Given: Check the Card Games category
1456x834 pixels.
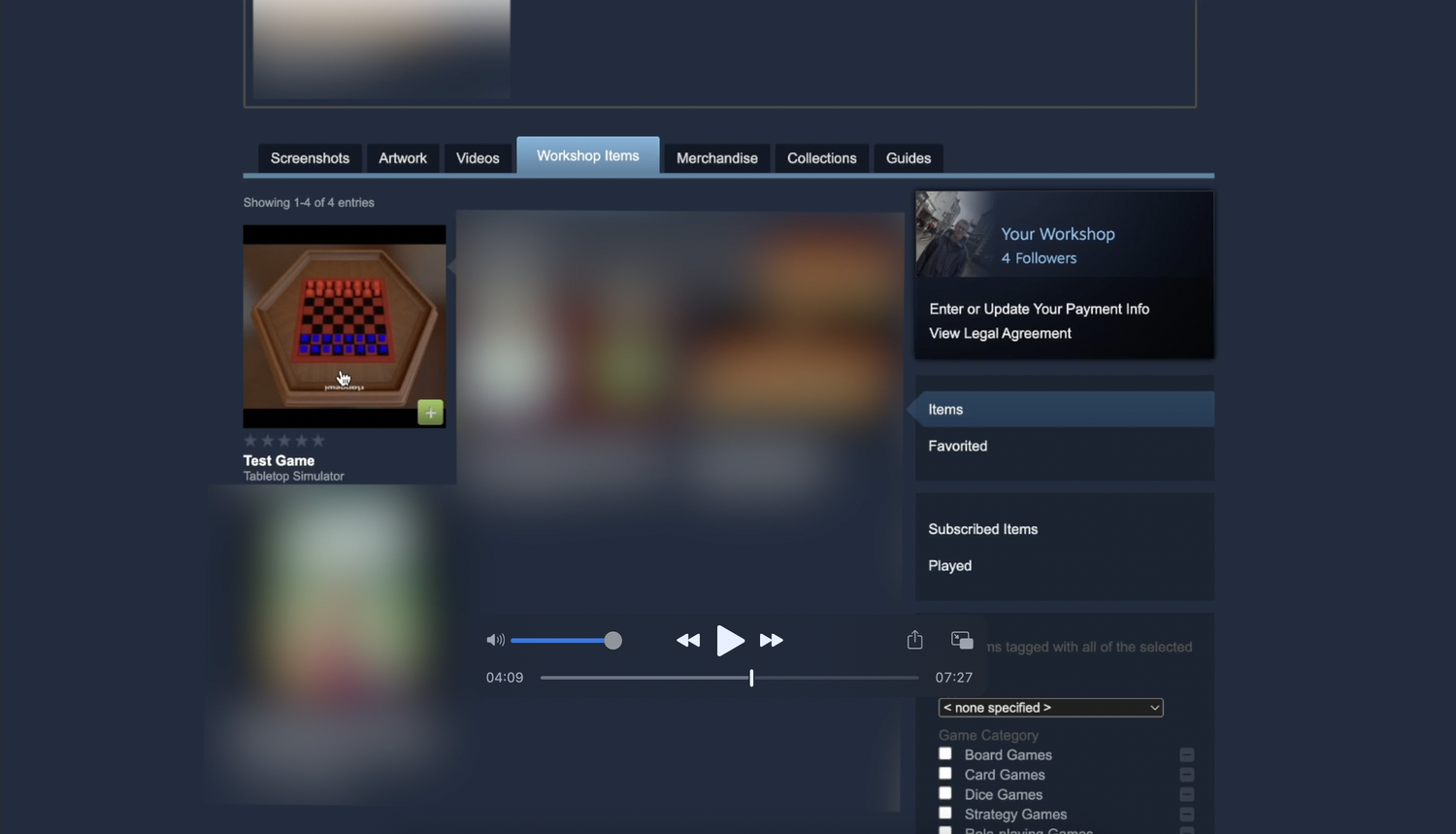Looking at the screenshot, I should tap(944, 773).
